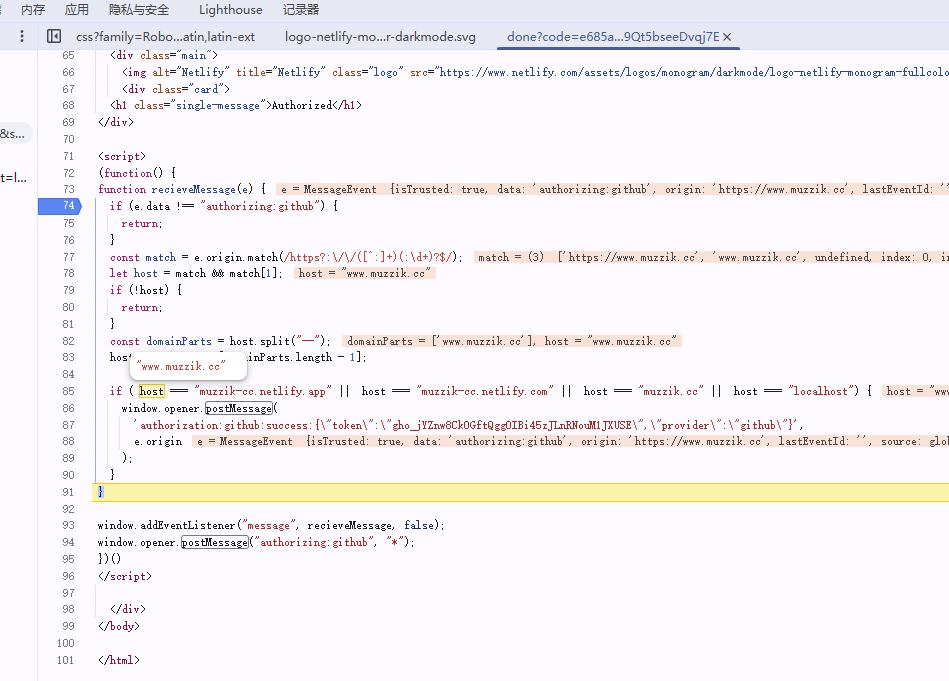Click the "muzzik-cc.netlify.app" string on line 85

coord(263,391)
